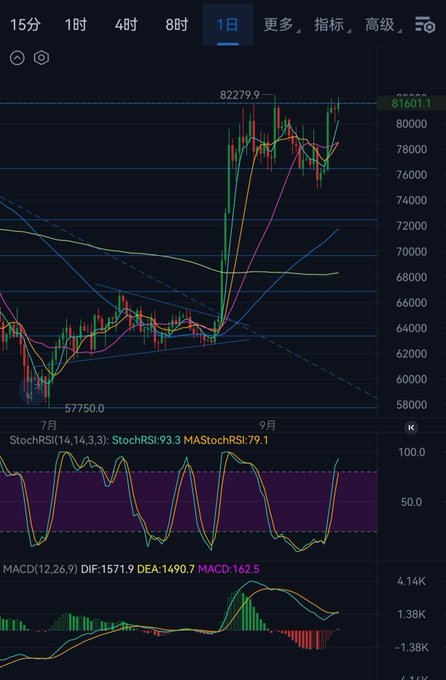Click the 80000 price axis label

(411, 124)
